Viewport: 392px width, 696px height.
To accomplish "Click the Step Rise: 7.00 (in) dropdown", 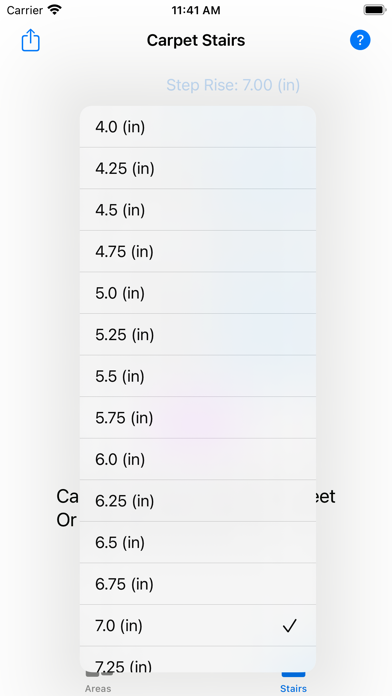I will [233, 85].
